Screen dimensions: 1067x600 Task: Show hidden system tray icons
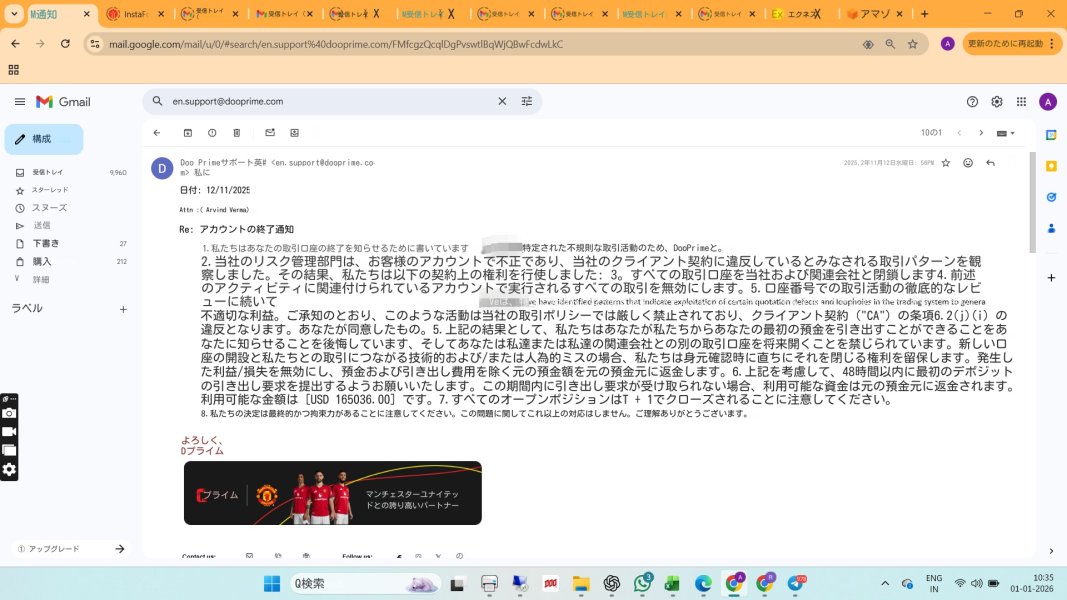pos(885,584)
